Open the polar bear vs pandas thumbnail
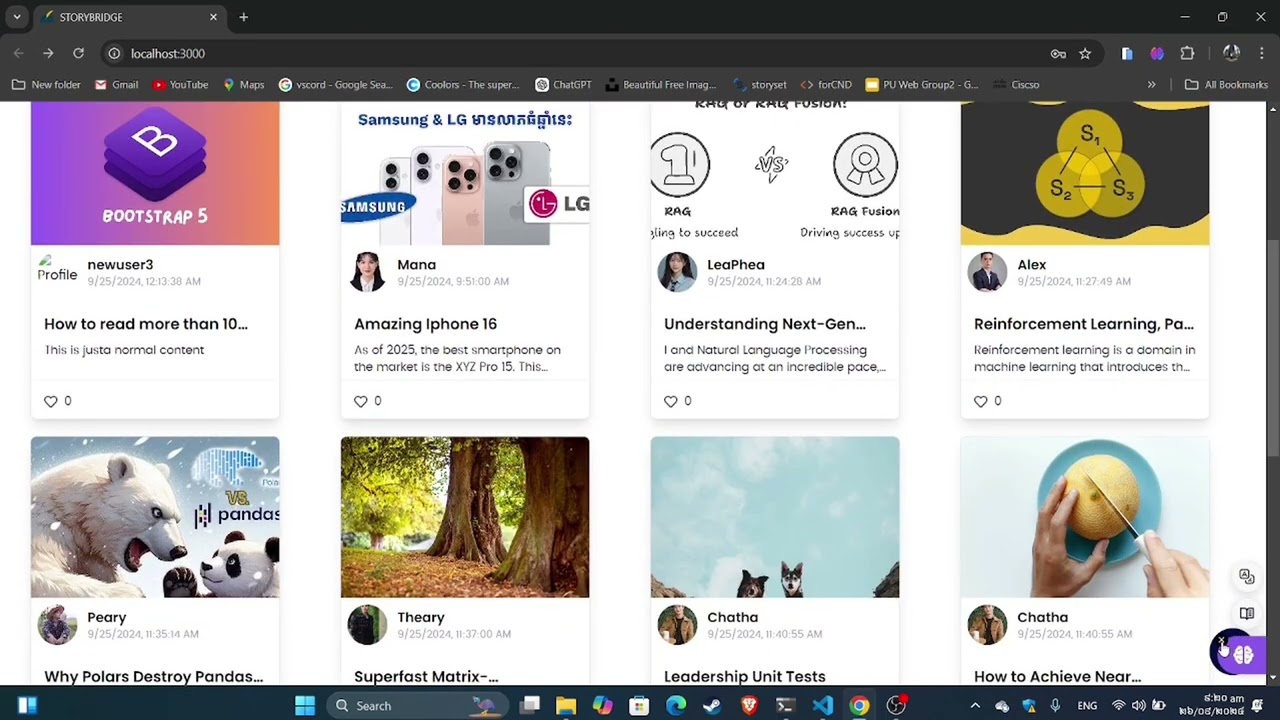The image size is (1280, 720). pos(155,517)
